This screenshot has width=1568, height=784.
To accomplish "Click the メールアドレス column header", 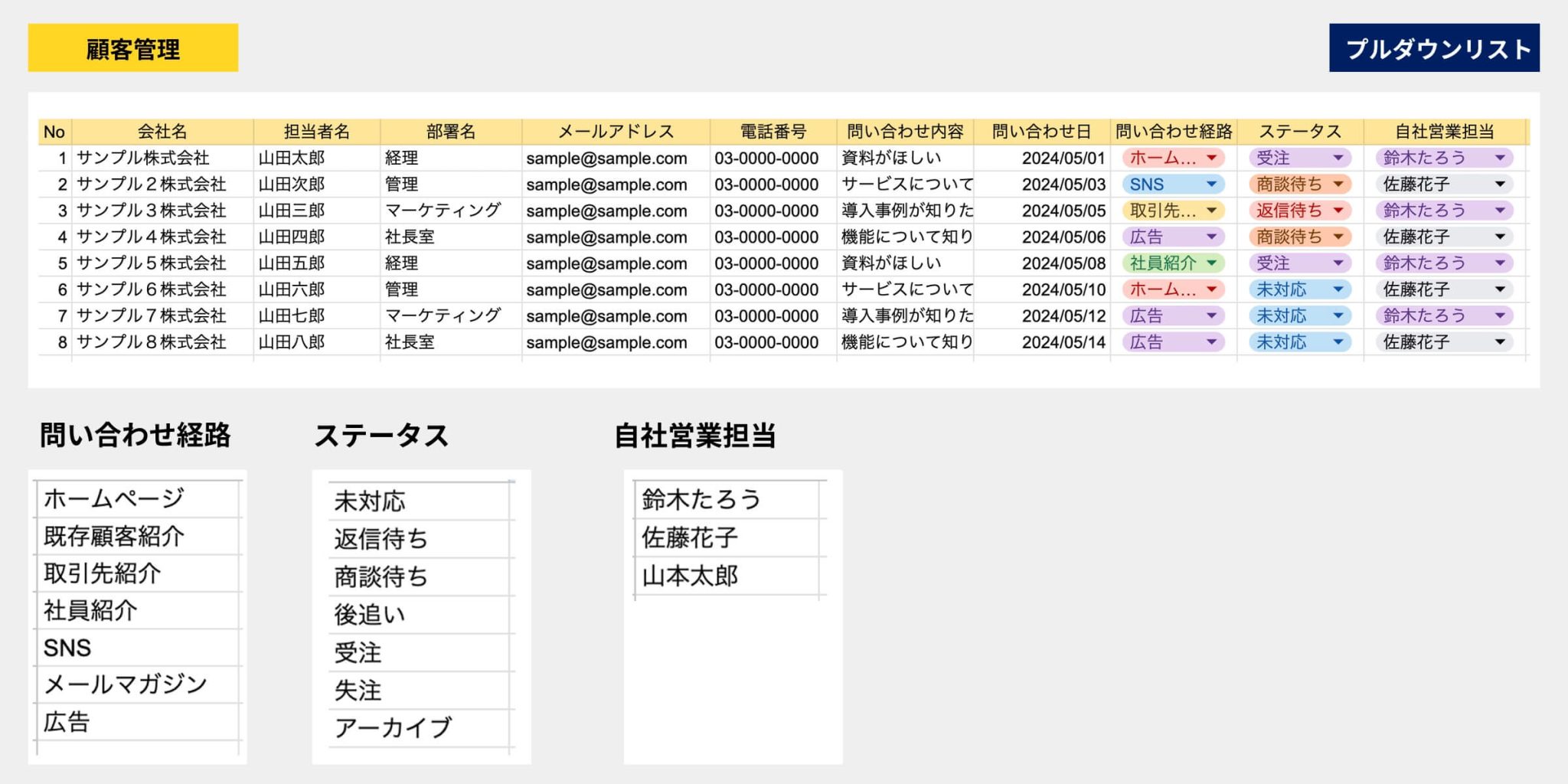I will pyautogui.click(x=616, y=132).
